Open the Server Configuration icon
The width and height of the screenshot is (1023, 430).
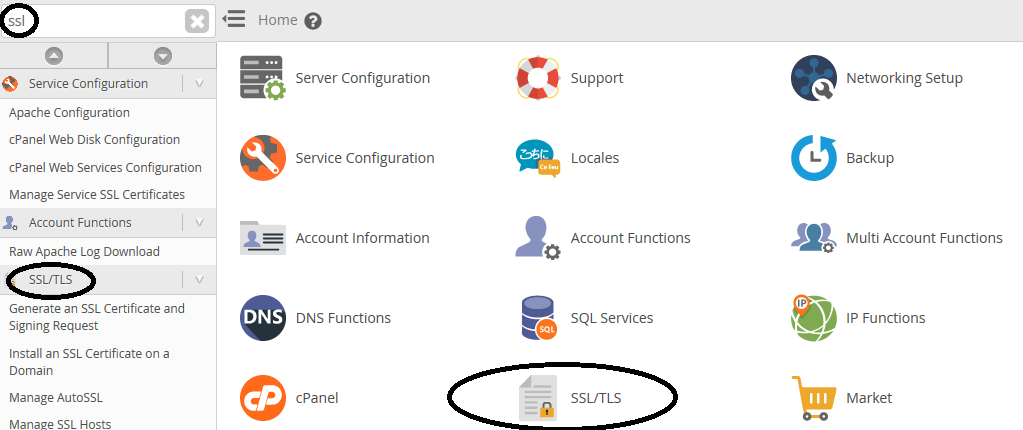pyautogui.click(x=263, y=78)
